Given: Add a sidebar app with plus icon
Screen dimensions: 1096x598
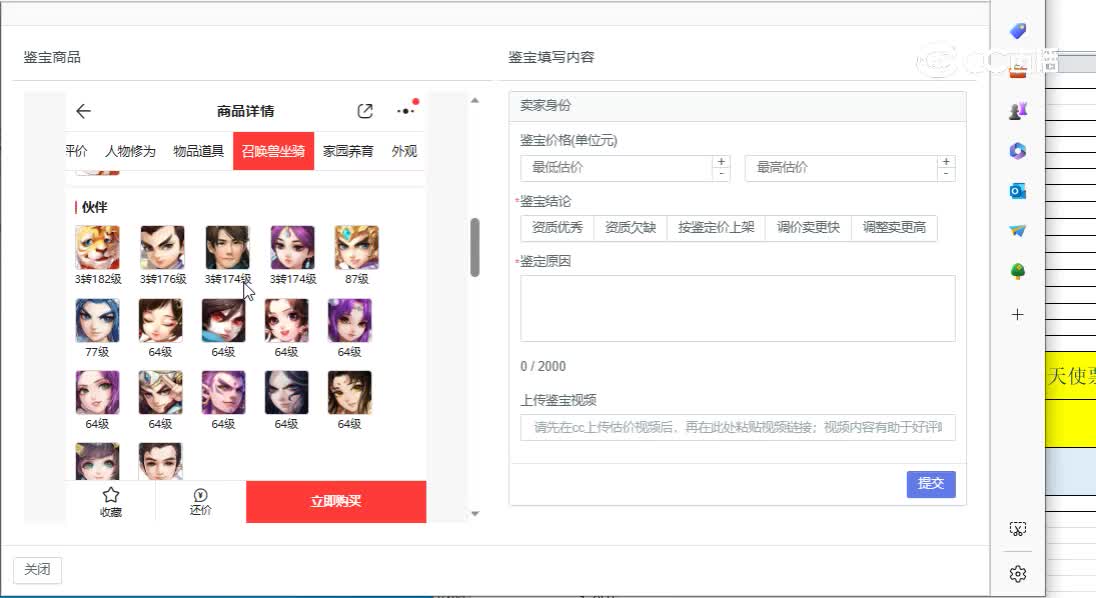Looking at the screenshot, I should point(1018,314).
